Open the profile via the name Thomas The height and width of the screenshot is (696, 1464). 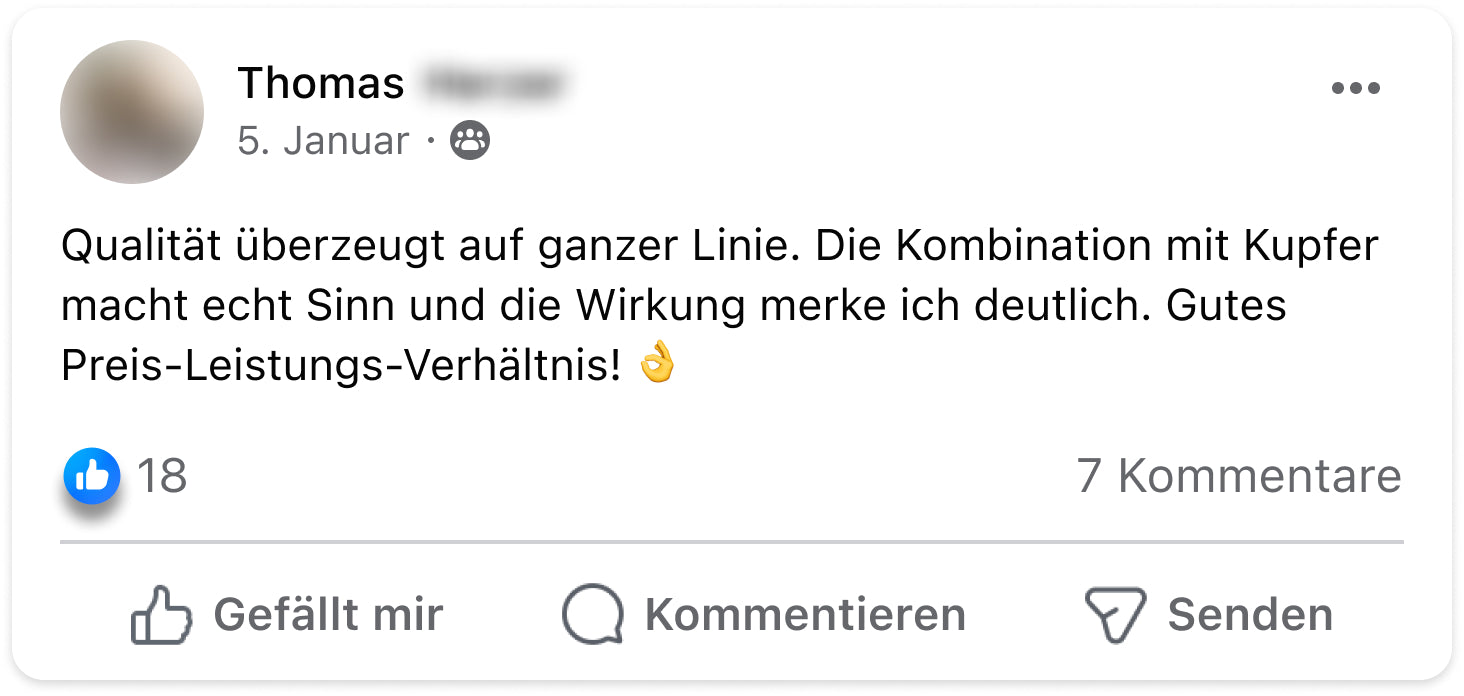(321, 84)
